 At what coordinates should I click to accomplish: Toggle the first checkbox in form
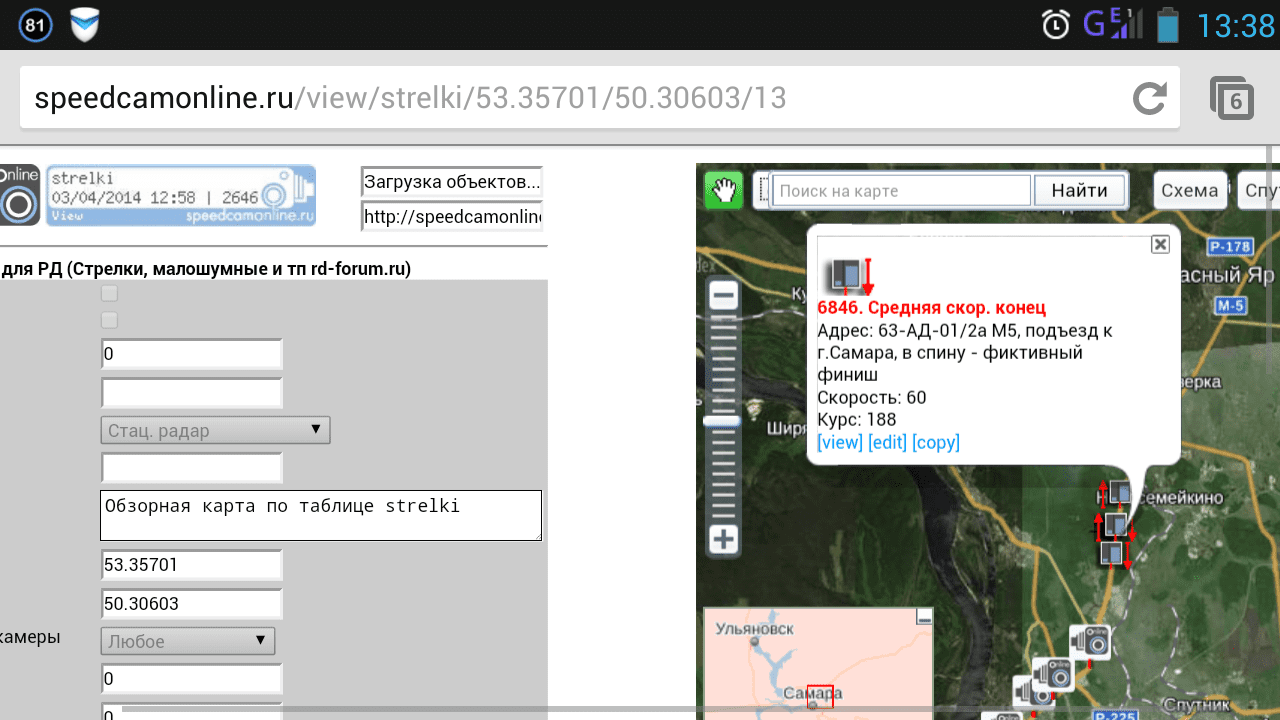[x=110, y=293]
